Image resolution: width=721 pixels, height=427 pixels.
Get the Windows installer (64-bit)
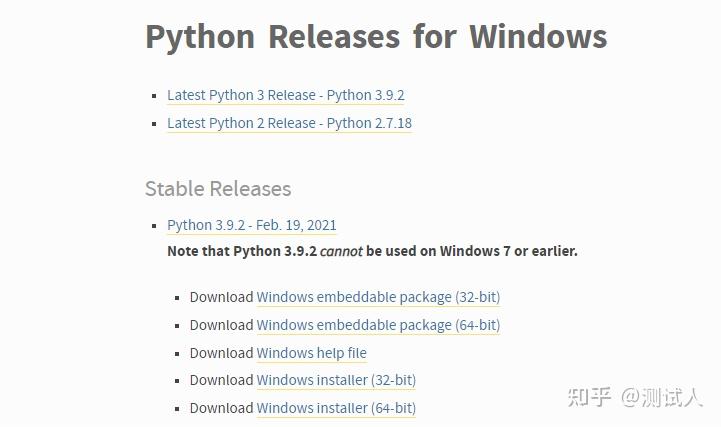pos(336,408)
